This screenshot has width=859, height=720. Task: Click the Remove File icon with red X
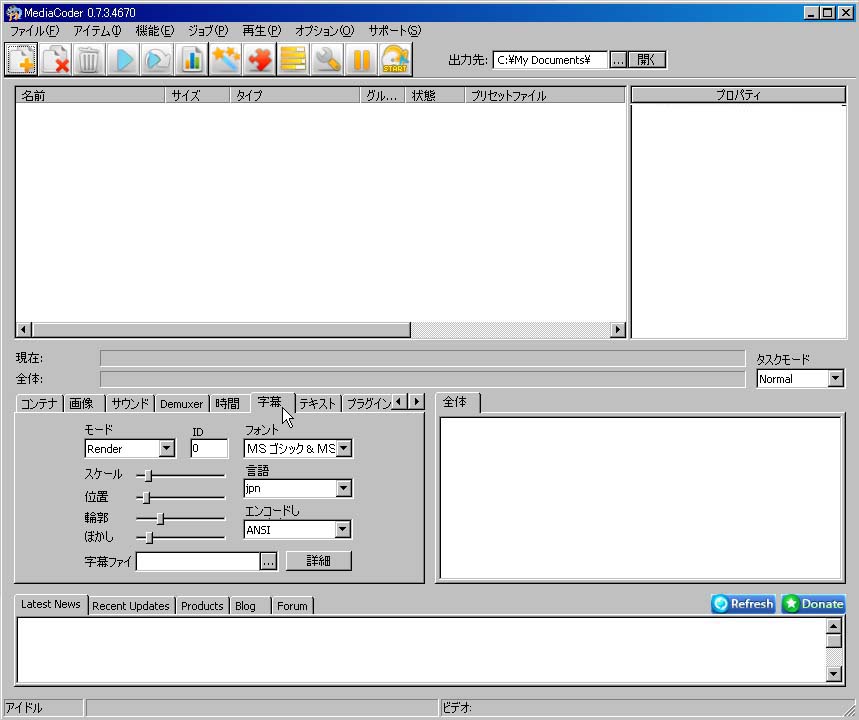[55, 60]
